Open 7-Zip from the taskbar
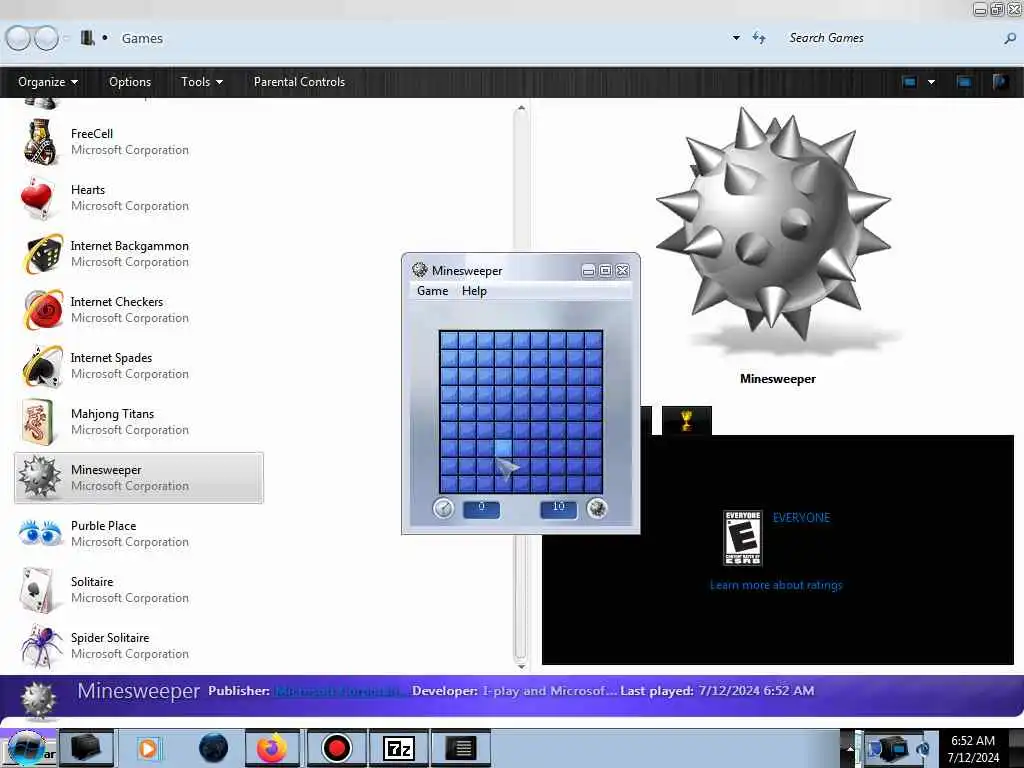 [398, 748]
